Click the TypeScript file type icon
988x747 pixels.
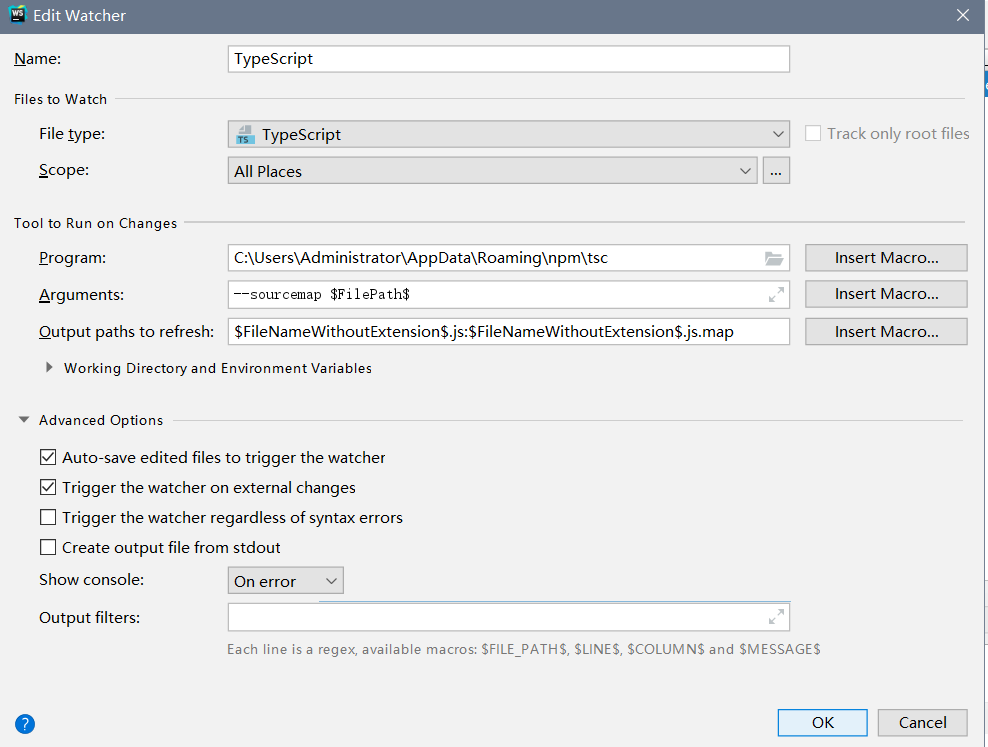coord(244,135)
